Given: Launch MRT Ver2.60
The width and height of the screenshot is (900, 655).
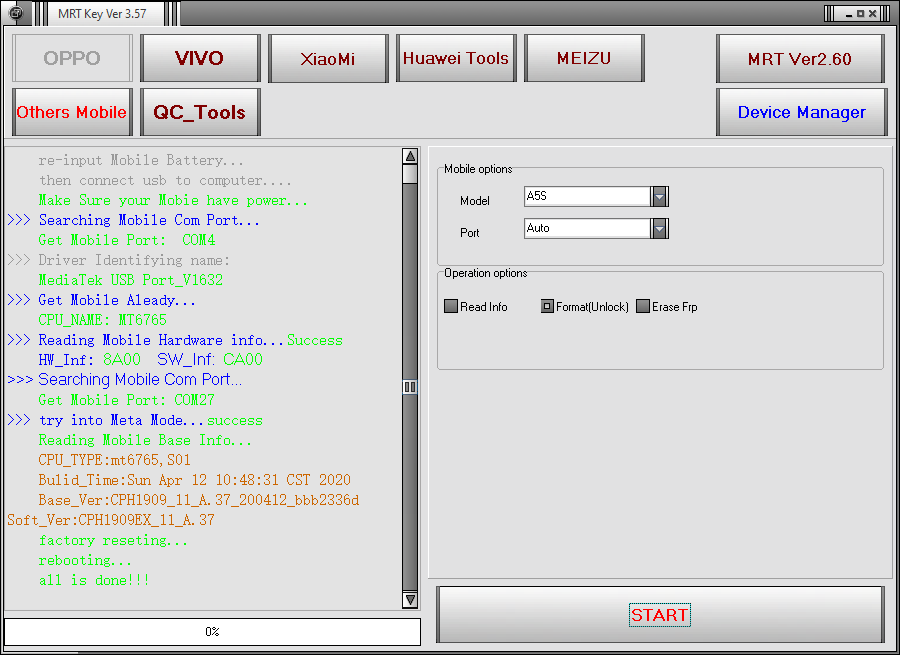Looking at the screenshot, I should (x=800, y=59).
